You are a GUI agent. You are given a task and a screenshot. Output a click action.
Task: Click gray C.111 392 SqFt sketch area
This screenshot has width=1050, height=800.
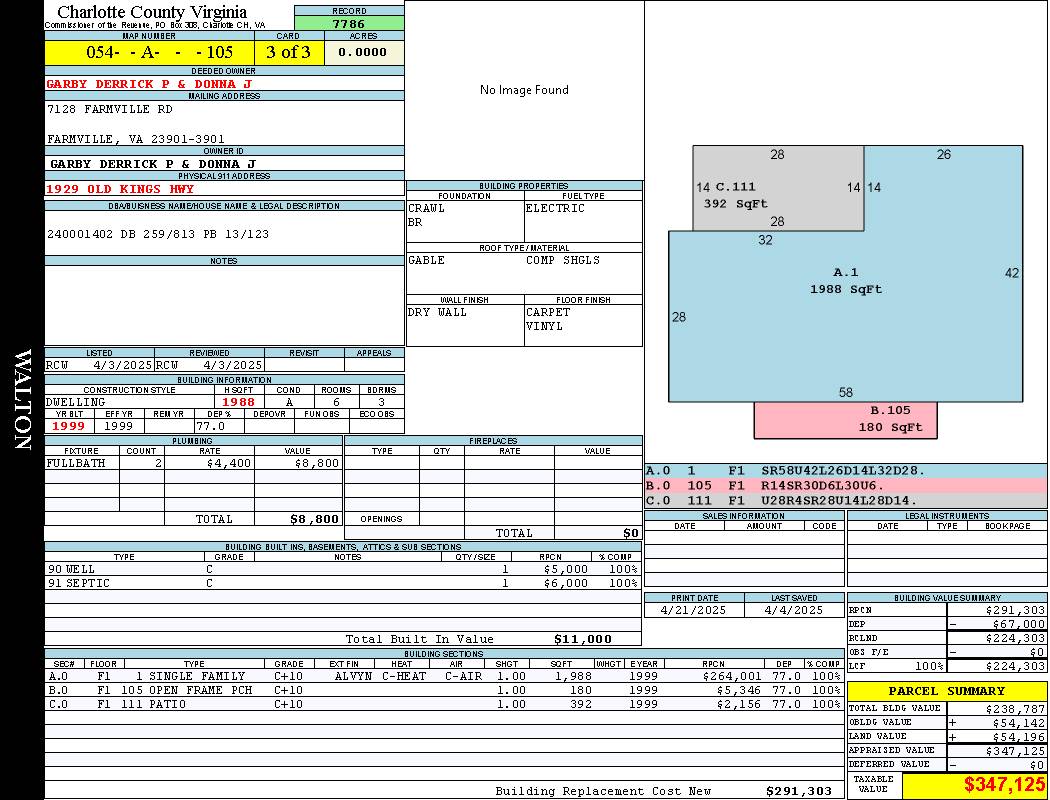click(x=778, y=188)
